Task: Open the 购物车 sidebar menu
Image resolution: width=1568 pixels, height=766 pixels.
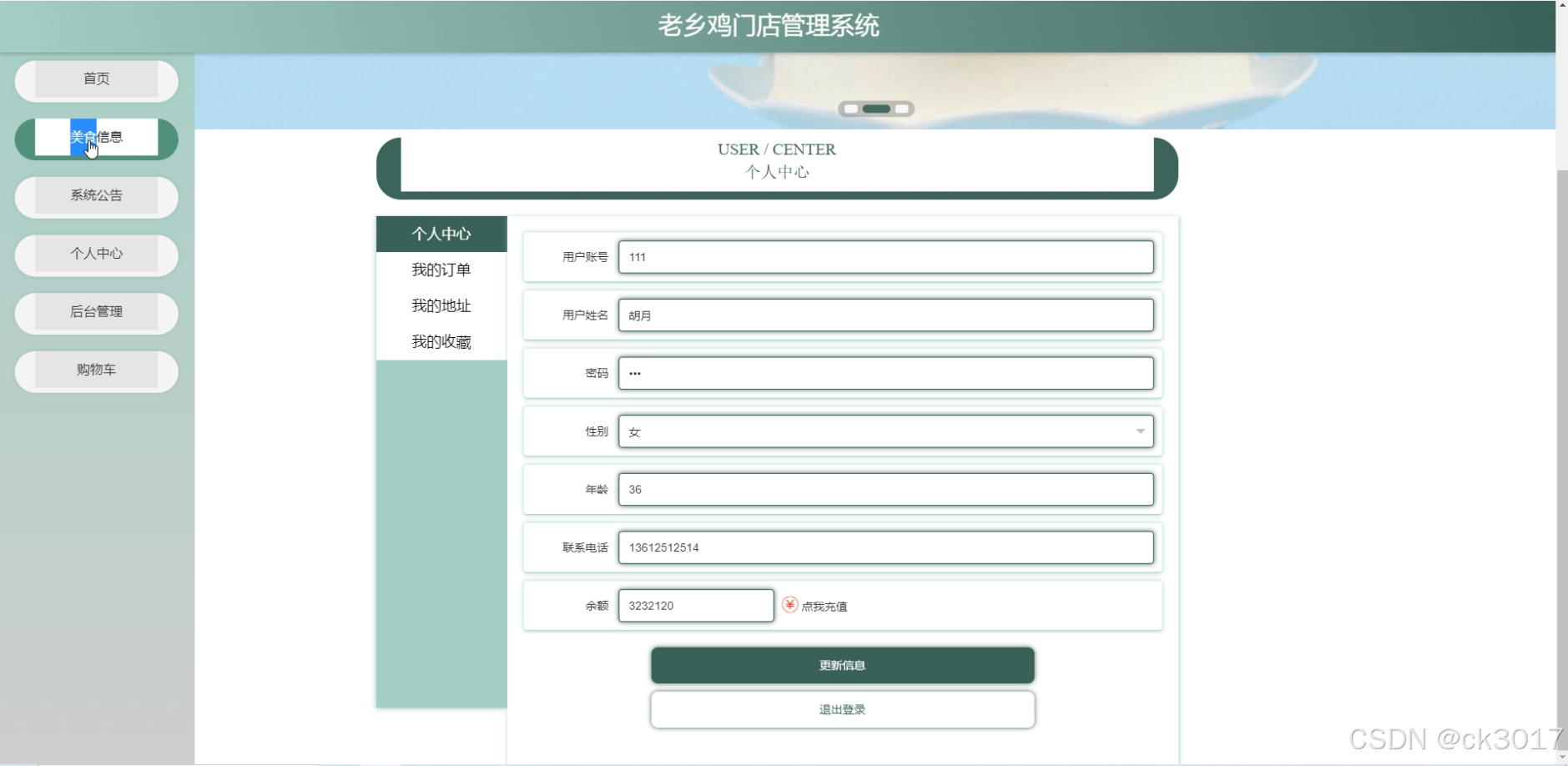Action: point(96,370)
